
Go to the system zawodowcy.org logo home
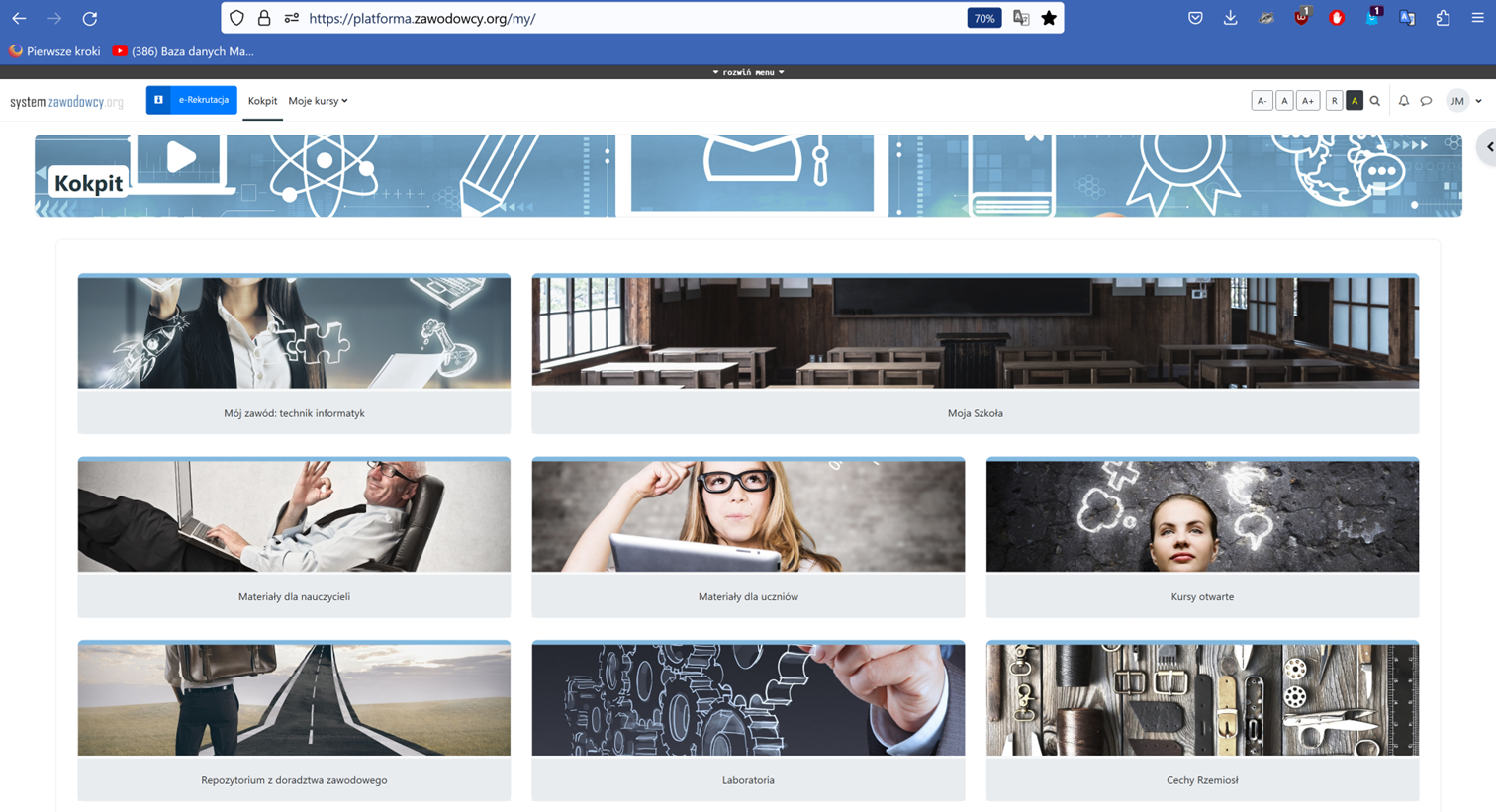(x=66, y=102)
